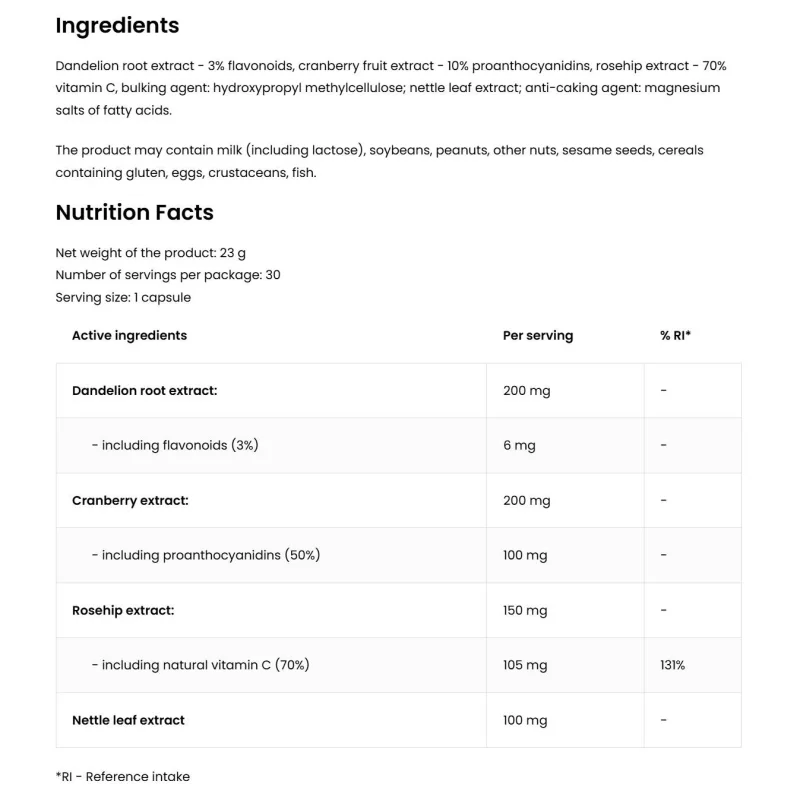The height and width of the screenshot is (800, 800).
Task: Select the Nettle leaf extract row label
Action: pyautogui.click(x=128, y=720)
